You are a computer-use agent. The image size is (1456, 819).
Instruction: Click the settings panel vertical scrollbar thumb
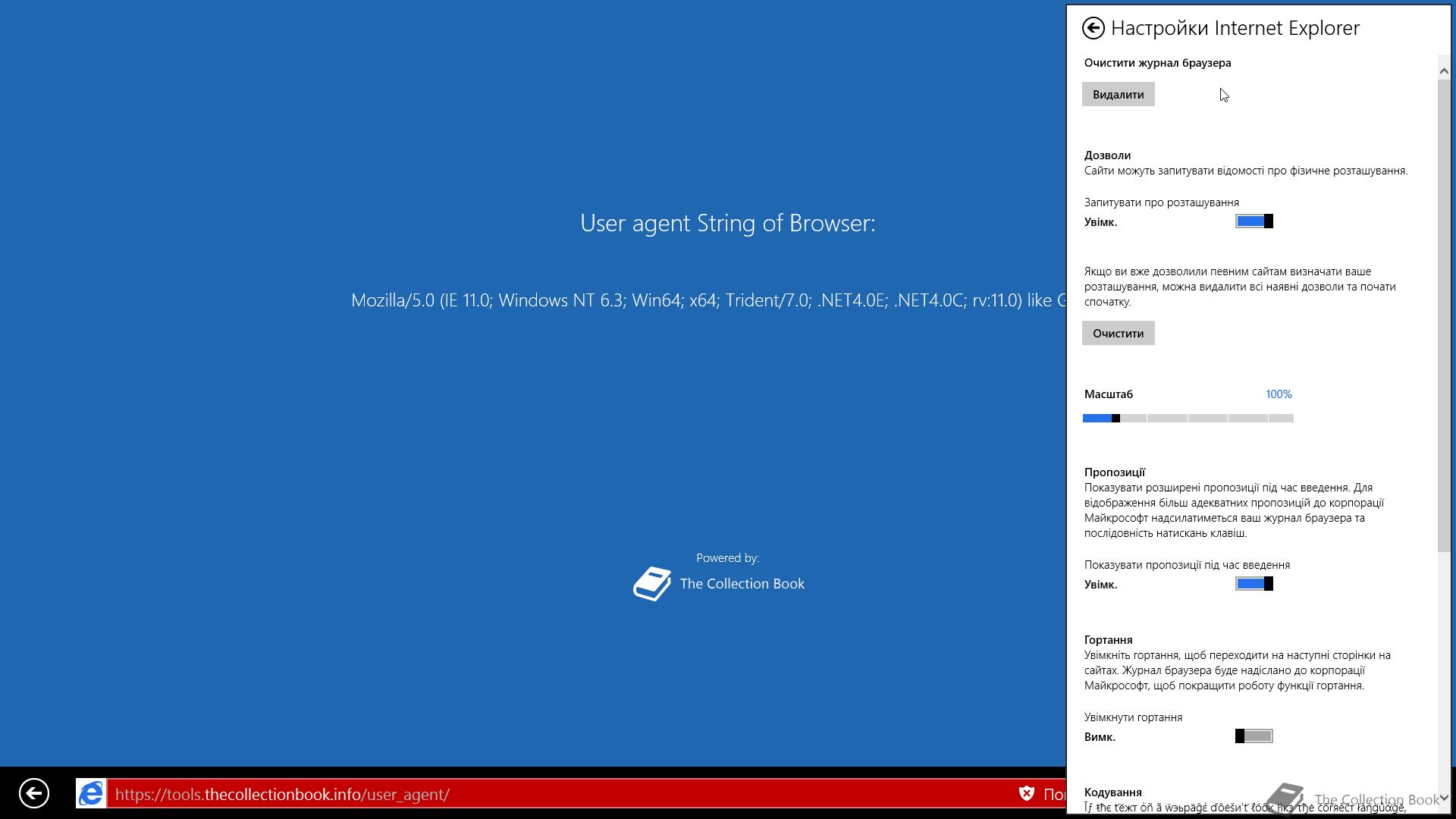(x=1444, y=315)
